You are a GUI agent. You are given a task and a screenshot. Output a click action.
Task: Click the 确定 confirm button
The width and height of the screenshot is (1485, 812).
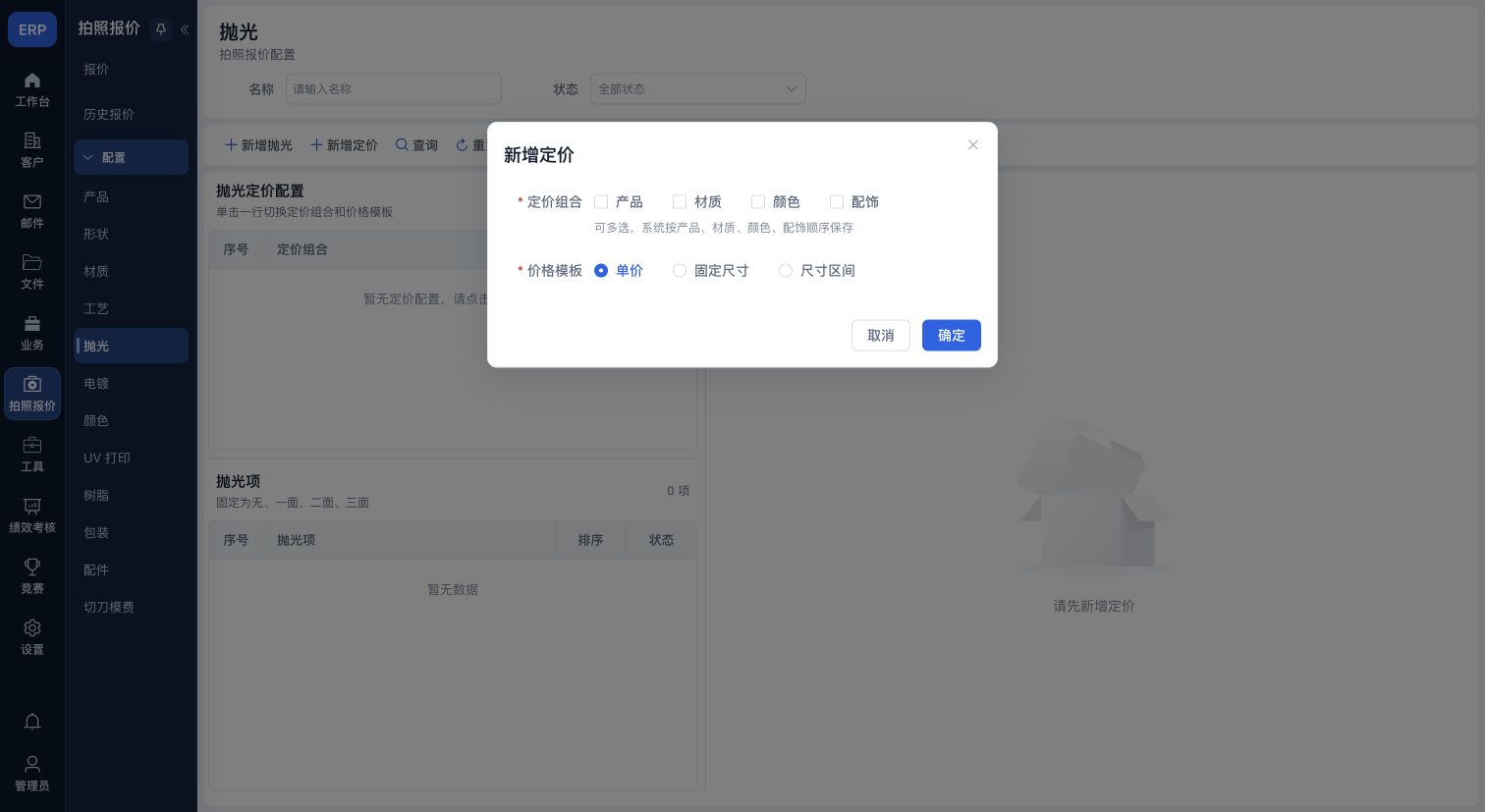coord(951,335)
